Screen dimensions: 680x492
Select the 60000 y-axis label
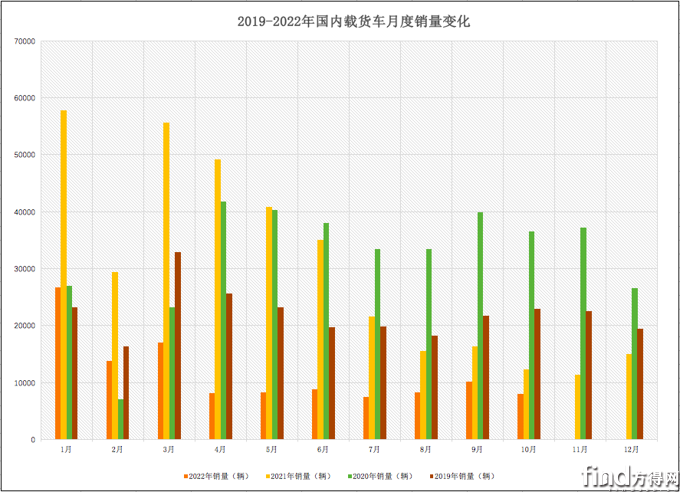coord(25,98)
